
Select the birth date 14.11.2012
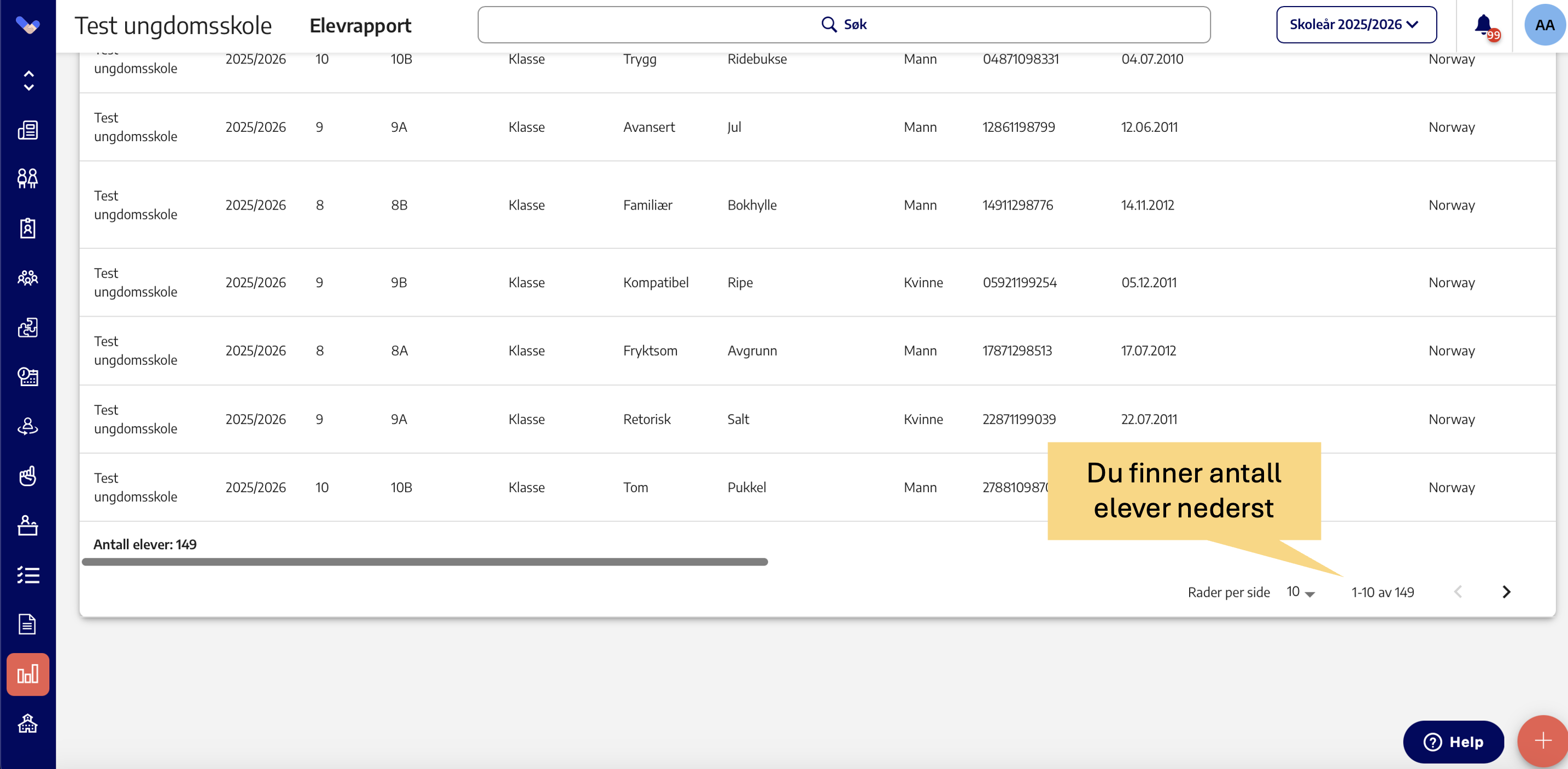pyautogui.click(x=1148, y=205)
